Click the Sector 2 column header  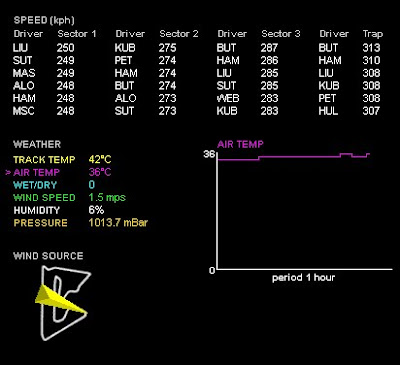click(179, 34)
